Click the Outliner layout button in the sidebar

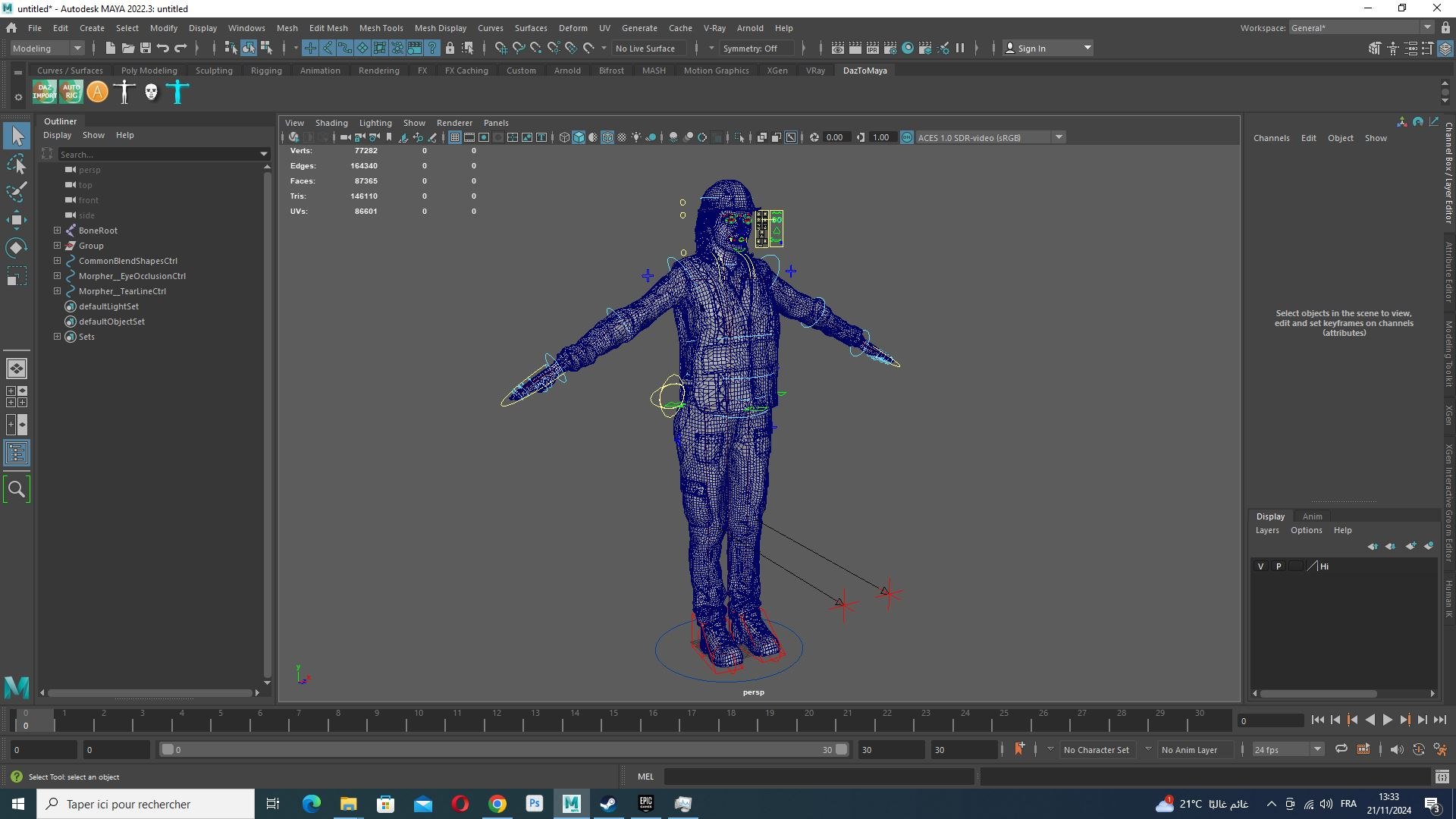point(16,453)
